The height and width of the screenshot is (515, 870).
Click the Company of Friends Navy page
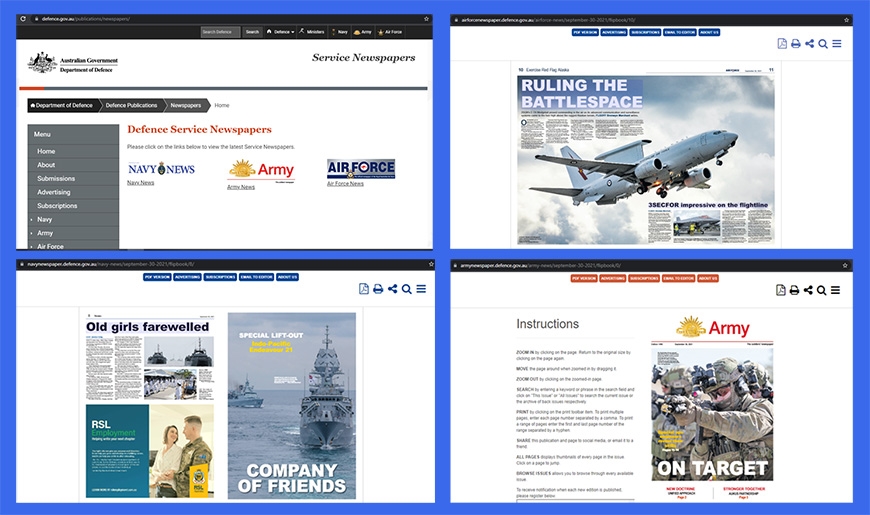pos(292,406)
